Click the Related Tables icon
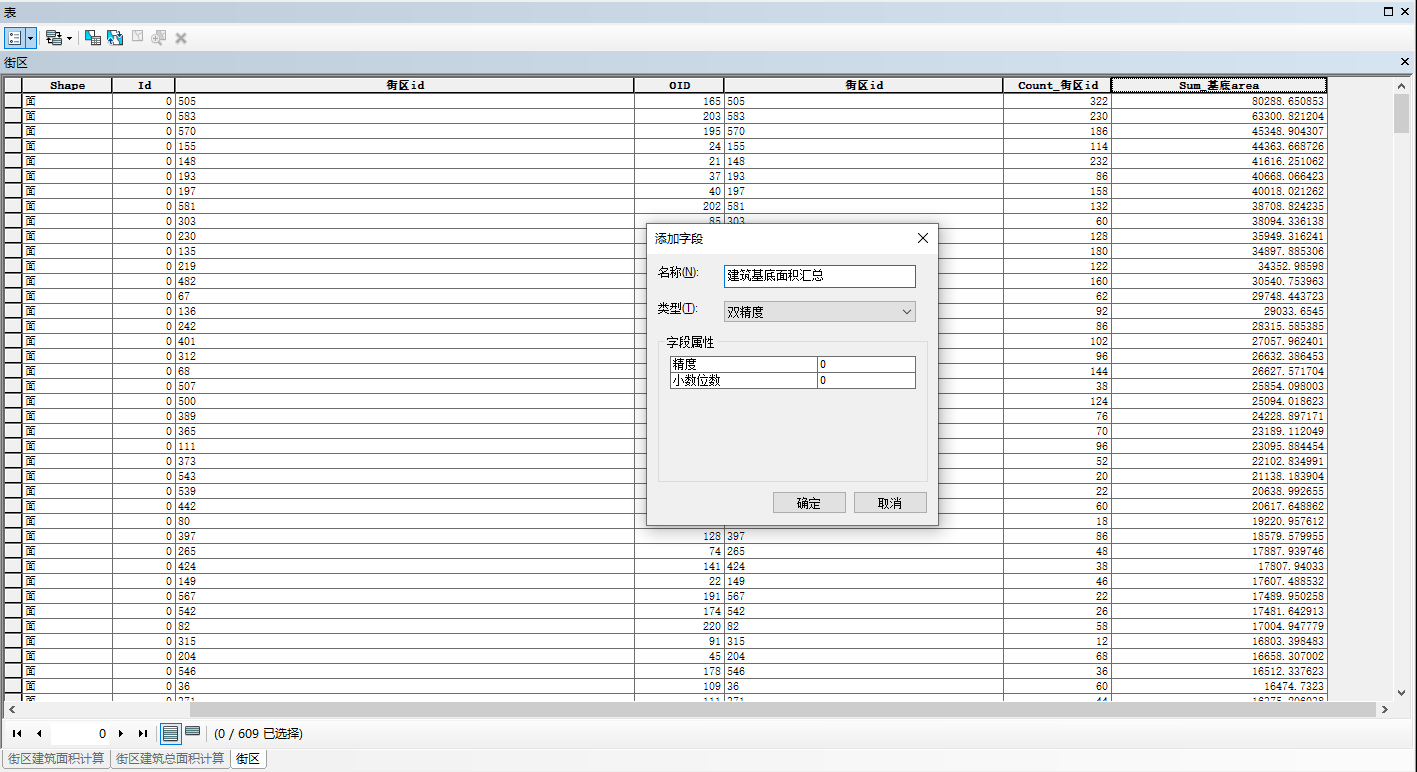The width and height of the screenshot is (1417, 772). 53,37
